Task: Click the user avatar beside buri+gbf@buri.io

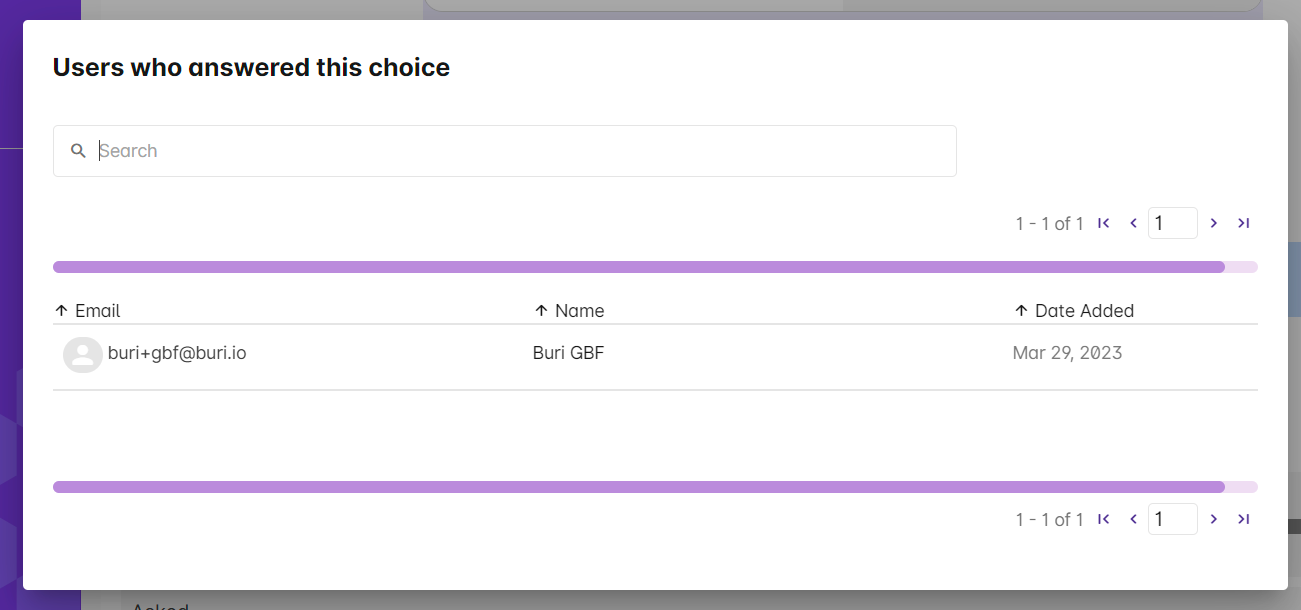Action: [x=82, y=355]
